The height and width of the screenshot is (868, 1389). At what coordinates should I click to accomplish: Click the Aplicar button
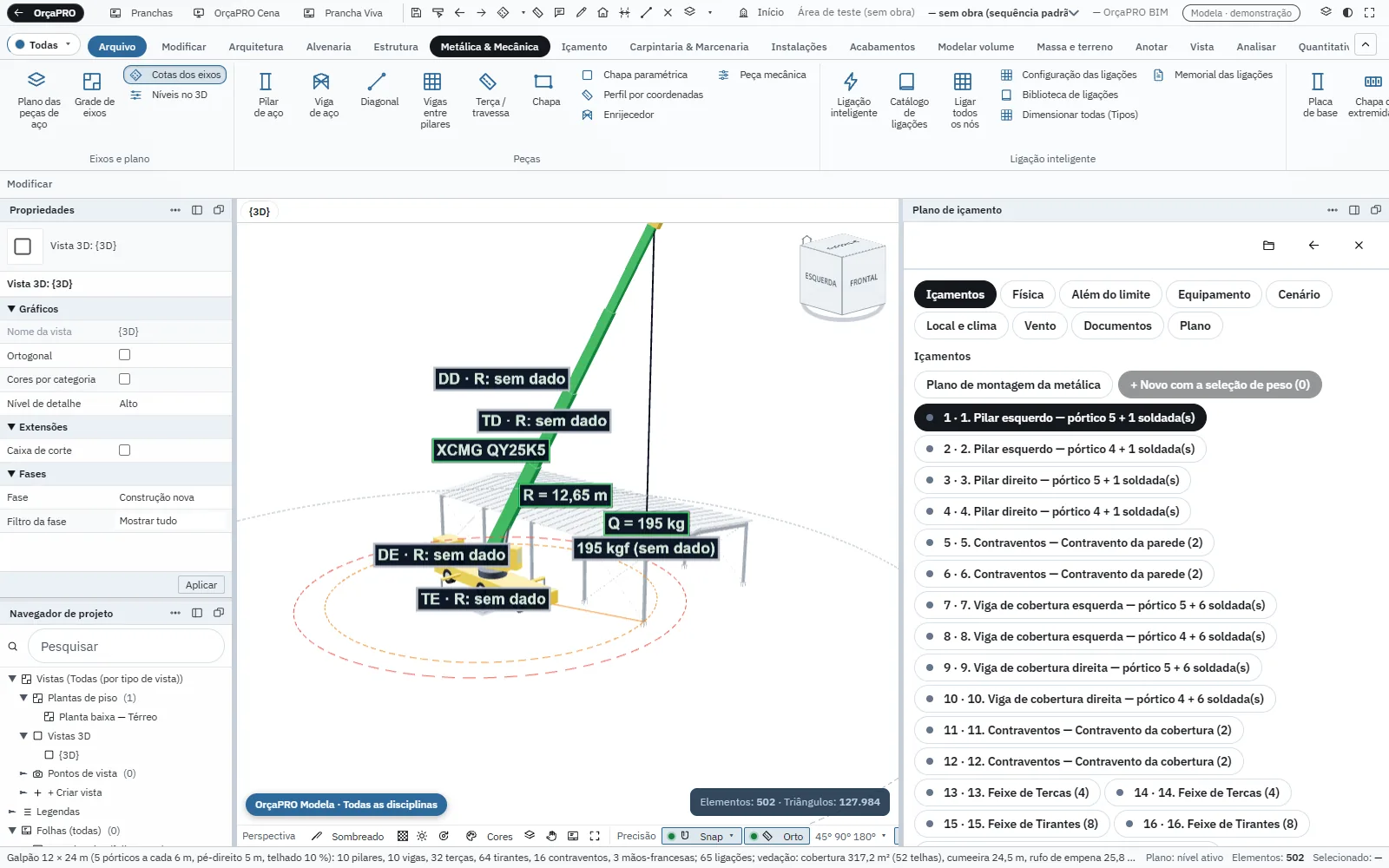point(201,585)
